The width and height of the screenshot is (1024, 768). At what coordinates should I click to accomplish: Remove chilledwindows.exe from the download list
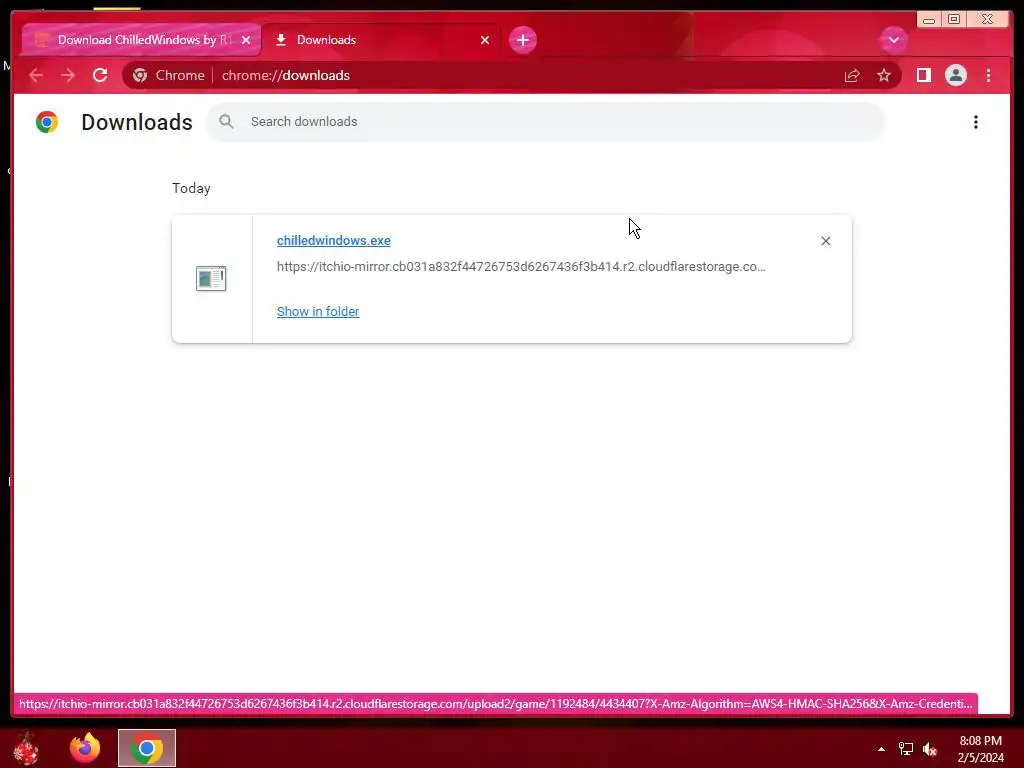coord(825,241)
